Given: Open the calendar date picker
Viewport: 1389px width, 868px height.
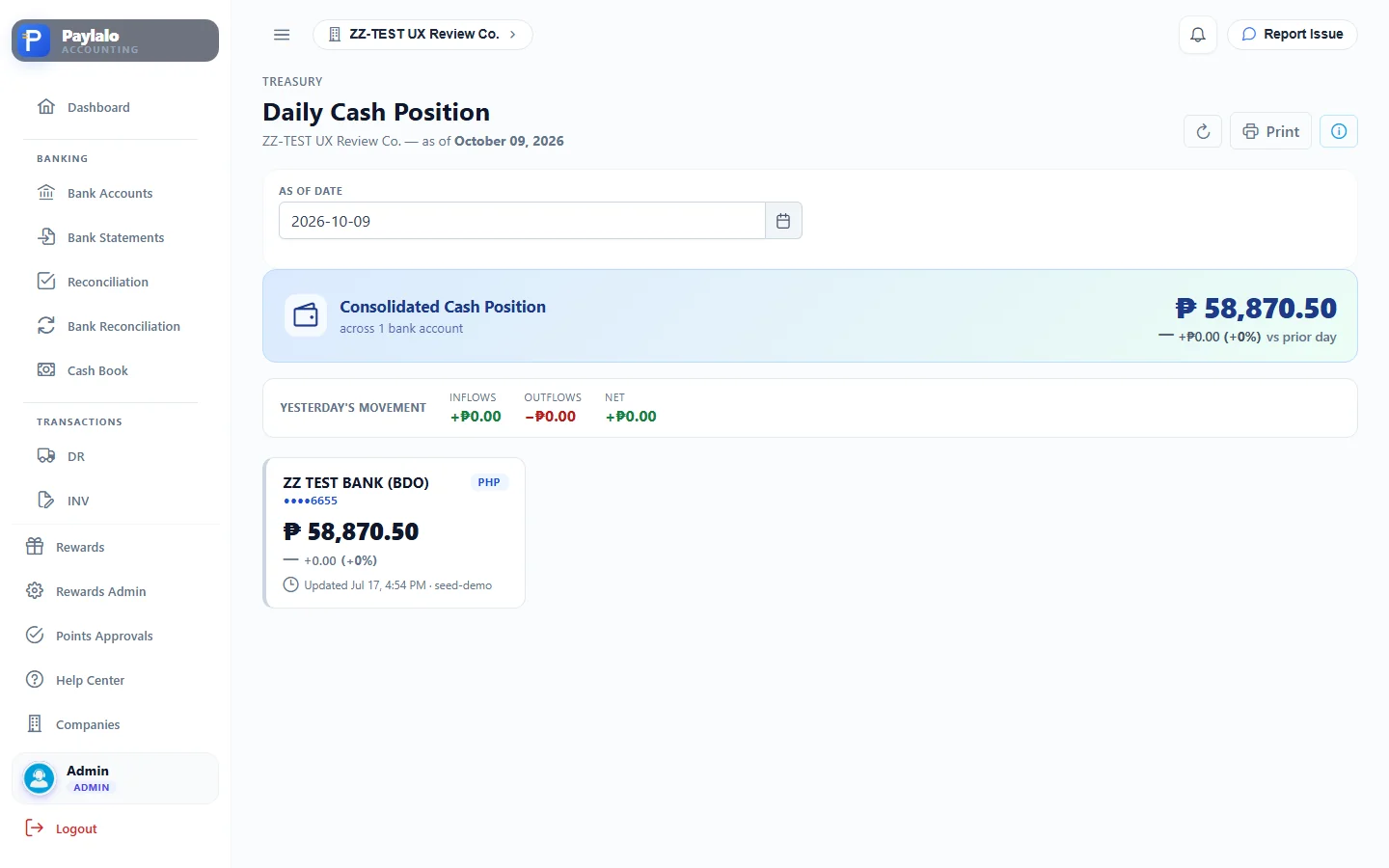Looking at the screenshot, I should point(783,221).
